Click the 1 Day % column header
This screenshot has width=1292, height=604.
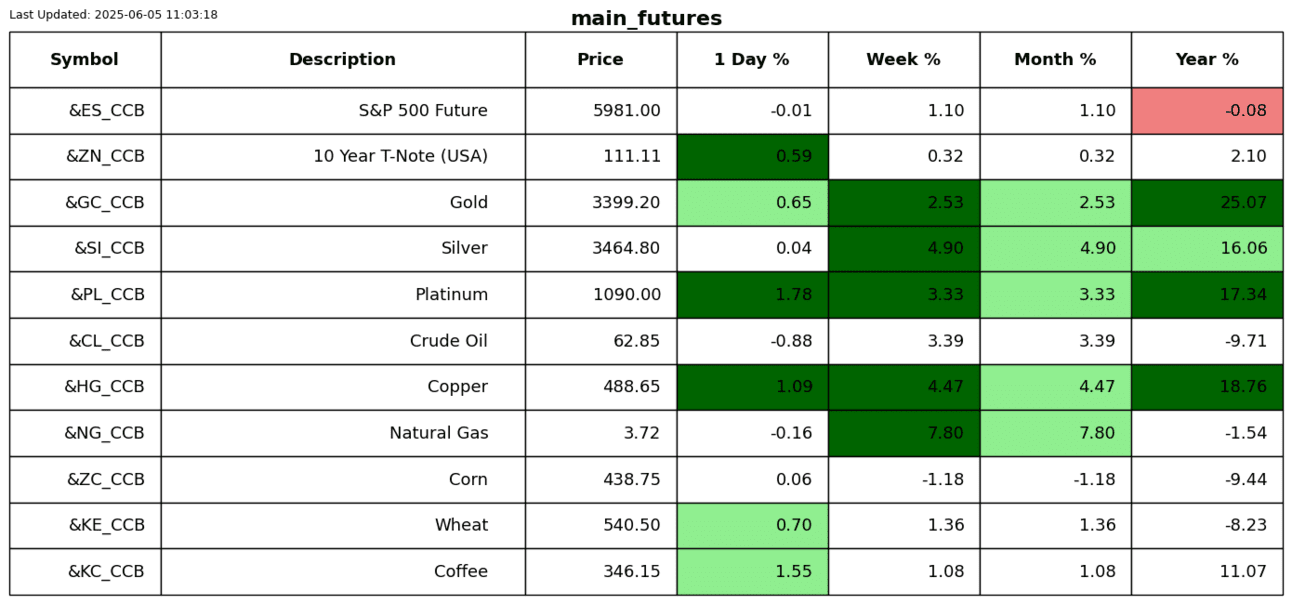click(x=752, y=60)
